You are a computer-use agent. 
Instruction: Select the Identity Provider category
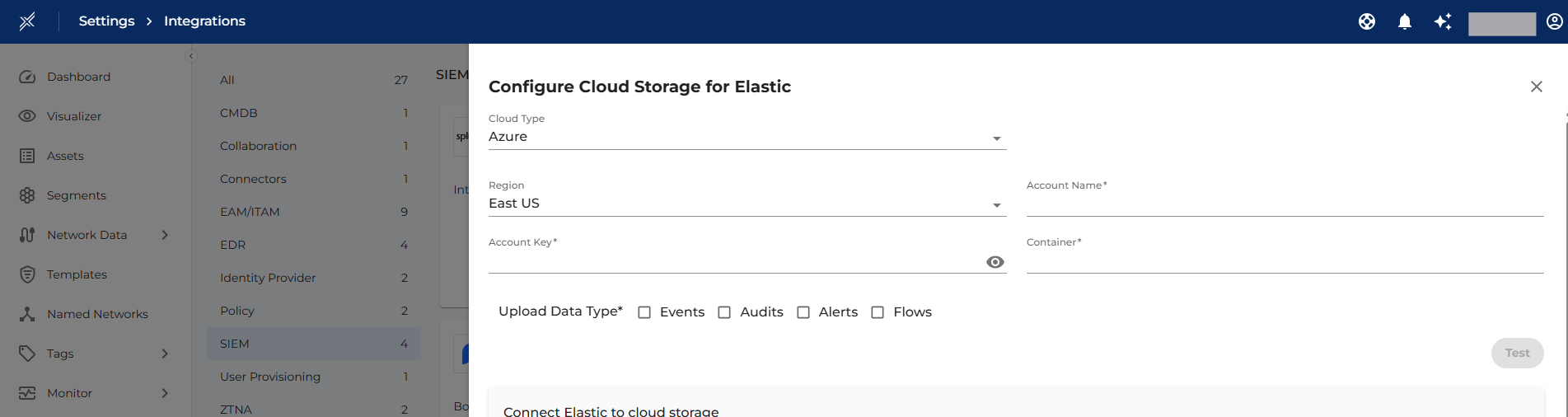[268, 278]
